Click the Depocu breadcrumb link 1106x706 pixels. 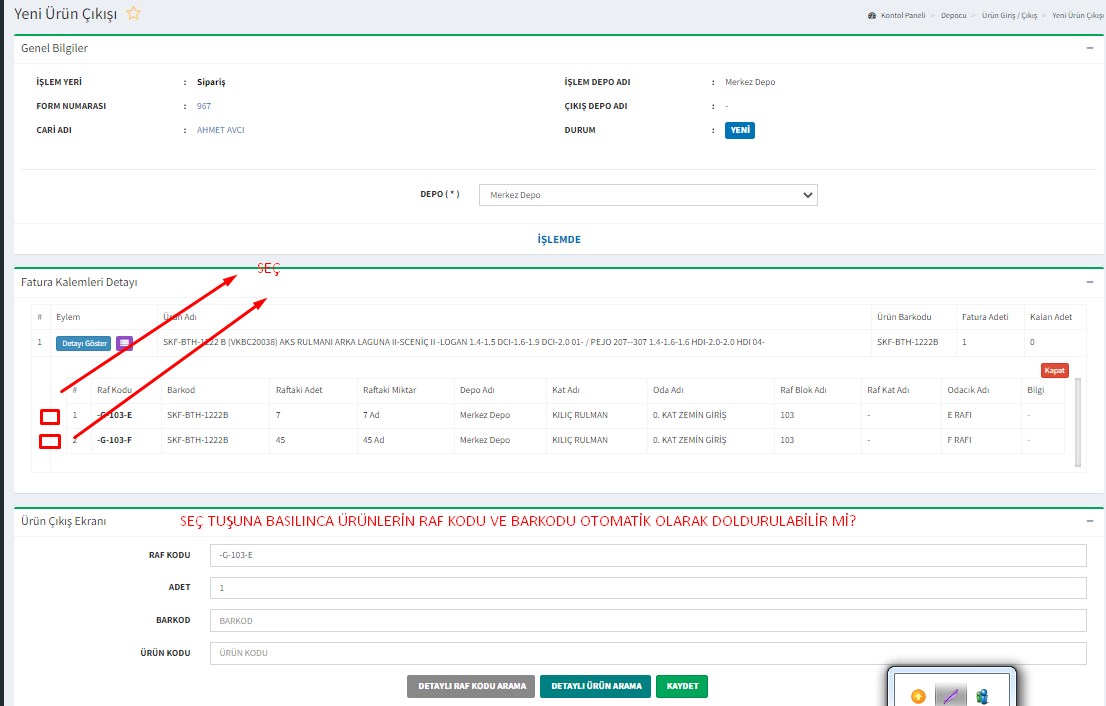pyautogui.click(x=953, y=16)
